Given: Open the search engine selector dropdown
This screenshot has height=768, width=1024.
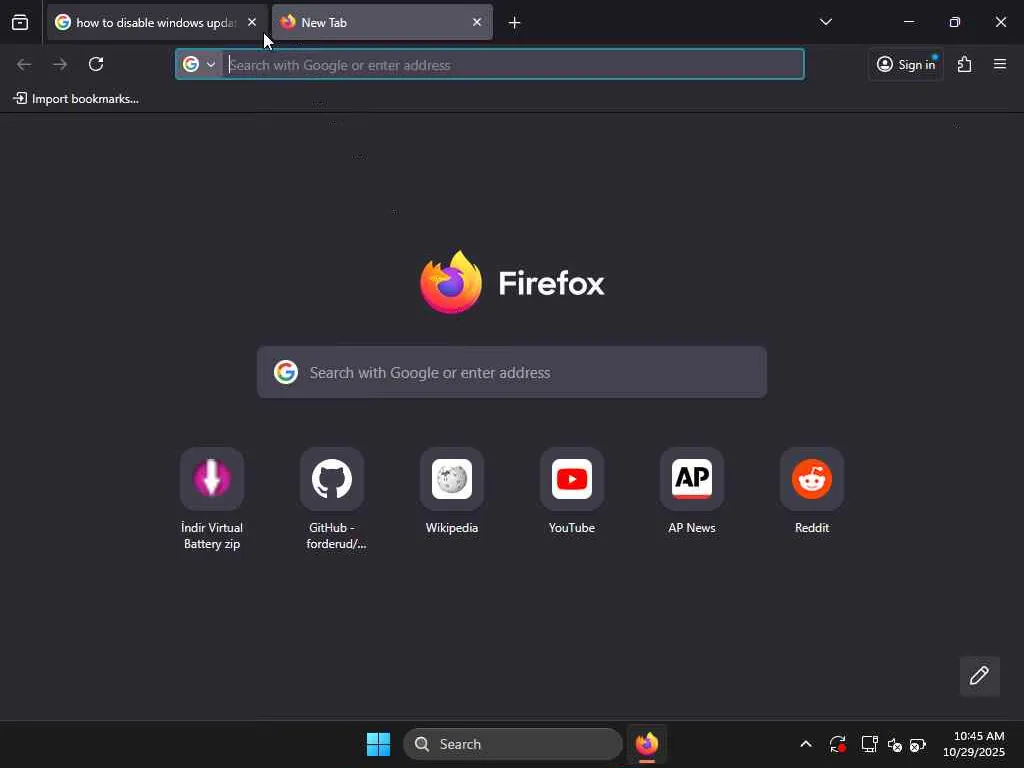Looking at the screenshot, I should pyautogui.click(x=199, y=64).
